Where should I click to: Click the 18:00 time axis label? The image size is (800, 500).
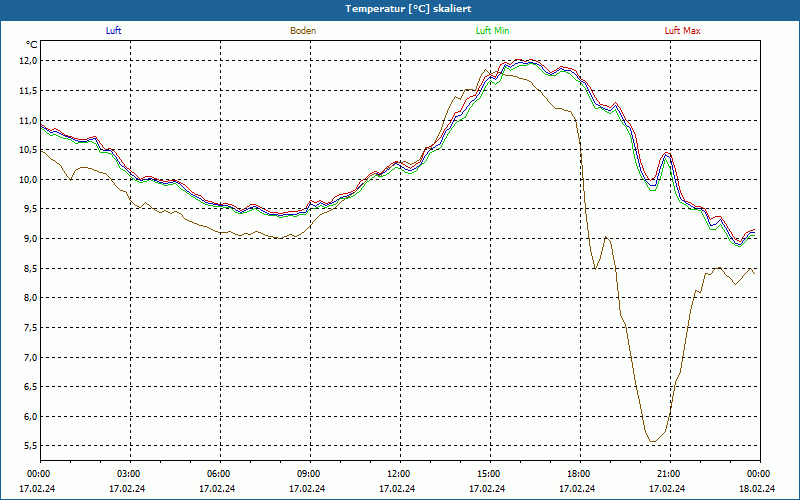580,474
